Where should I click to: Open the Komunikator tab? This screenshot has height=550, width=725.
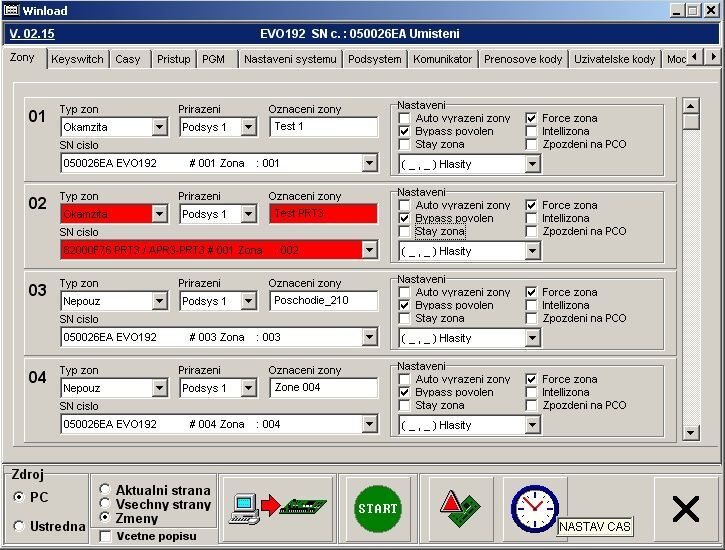(442, 59)
